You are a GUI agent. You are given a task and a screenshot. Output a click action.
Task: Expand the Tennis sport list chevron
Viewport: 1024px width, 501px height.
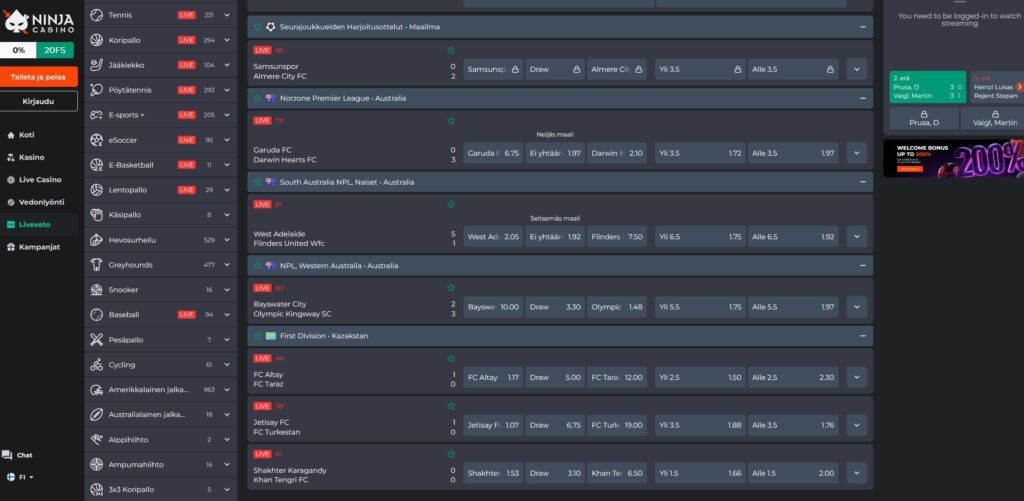click(227, 15)
